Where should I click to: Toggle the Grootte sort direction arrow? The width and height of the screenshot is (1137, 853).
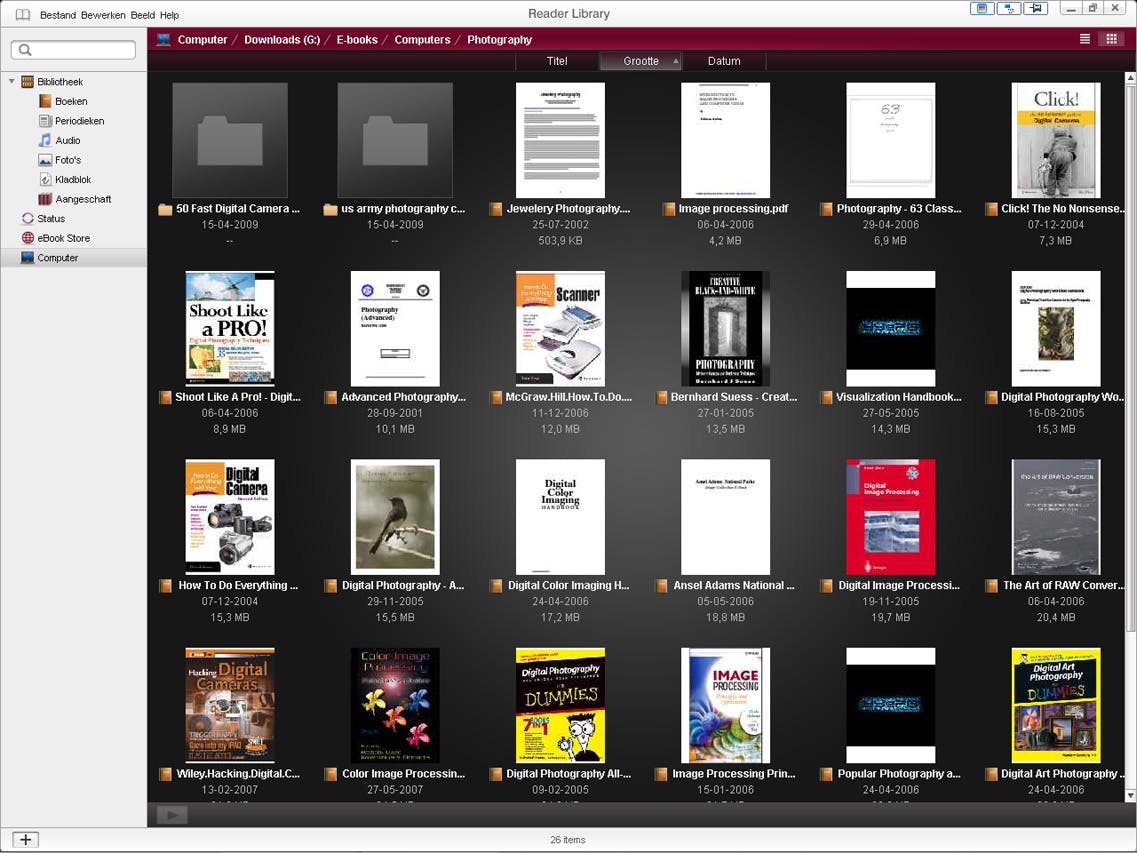[676, 61]
